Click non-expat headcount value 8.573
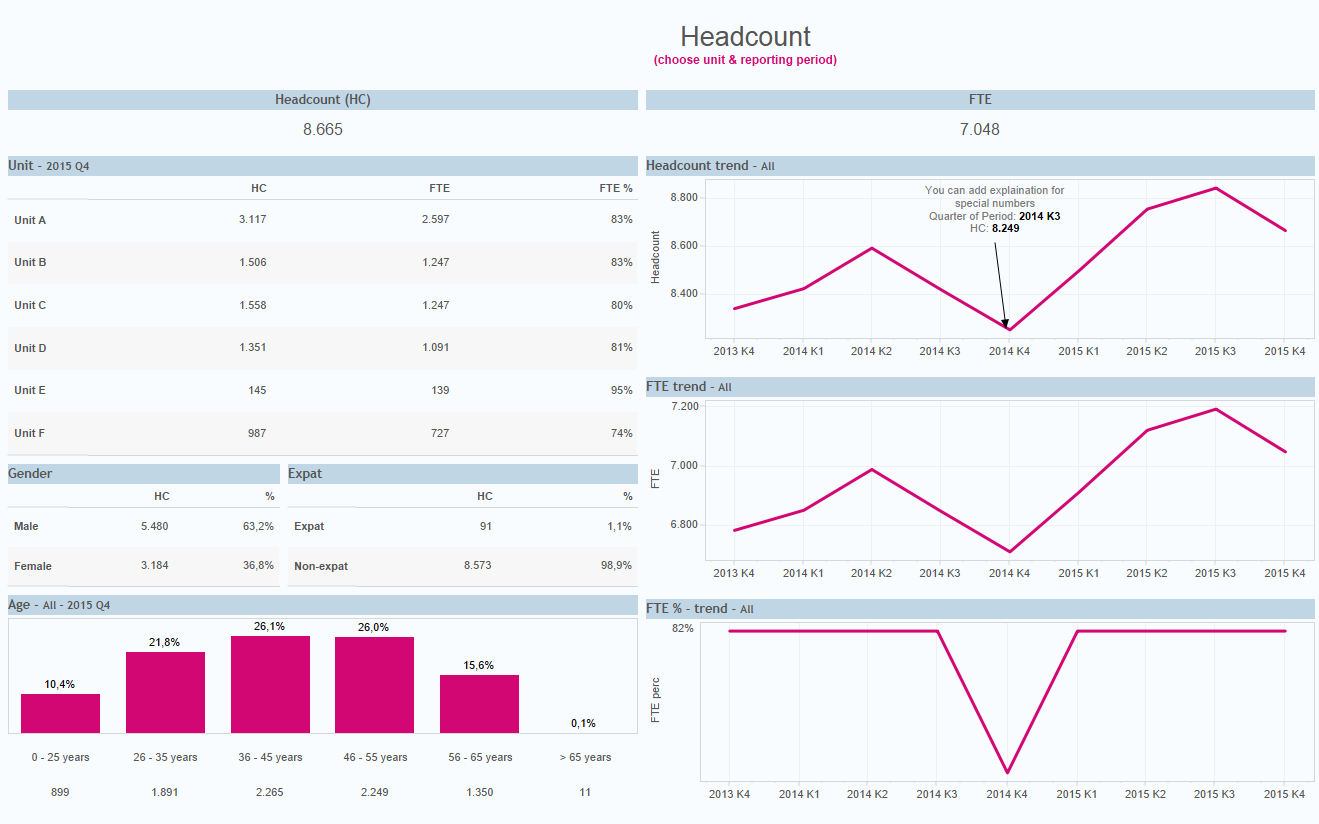 (x=478, y=565)
